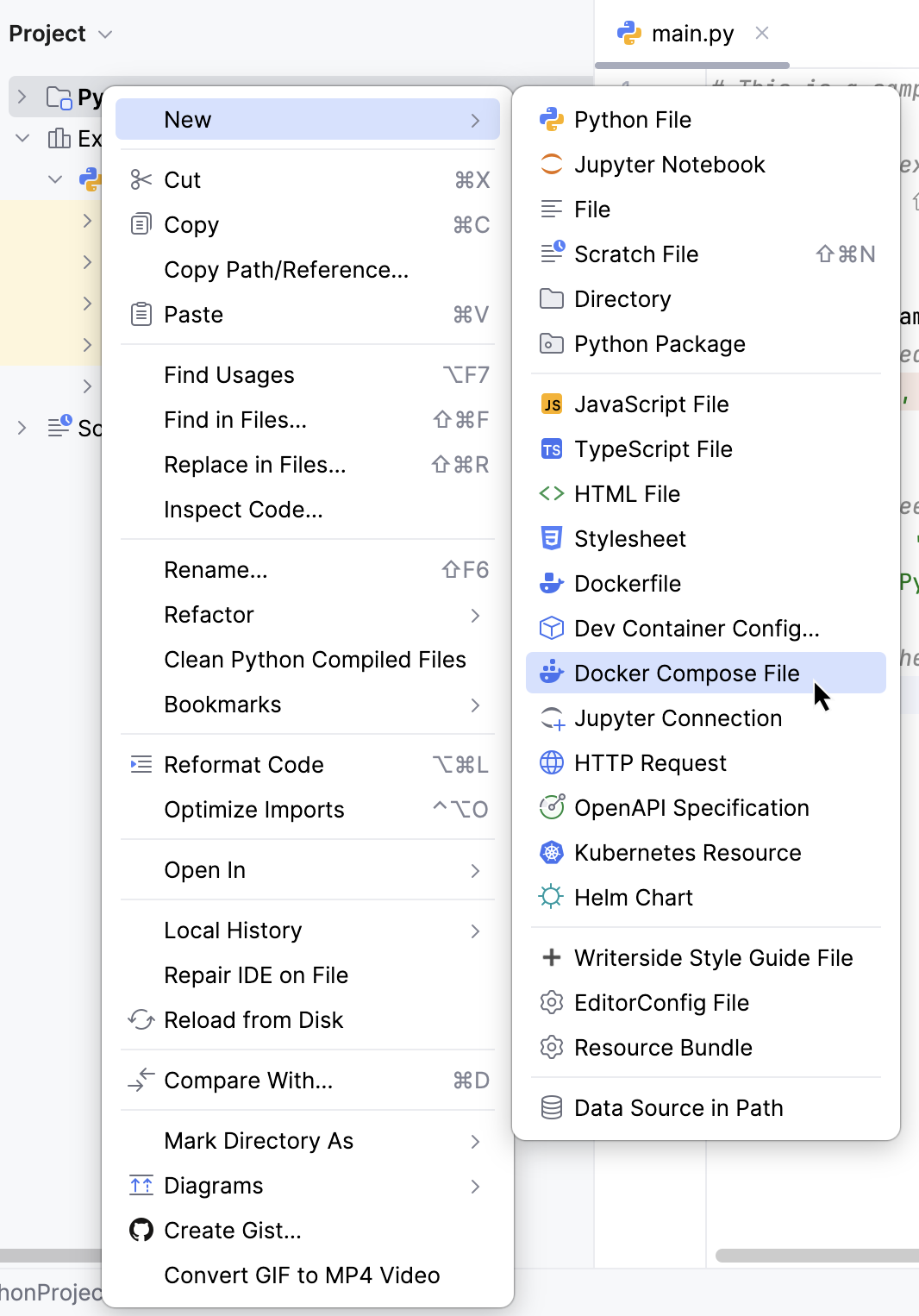
Task: Click the JavaScript File JS icon
Action: coord(552,404)
